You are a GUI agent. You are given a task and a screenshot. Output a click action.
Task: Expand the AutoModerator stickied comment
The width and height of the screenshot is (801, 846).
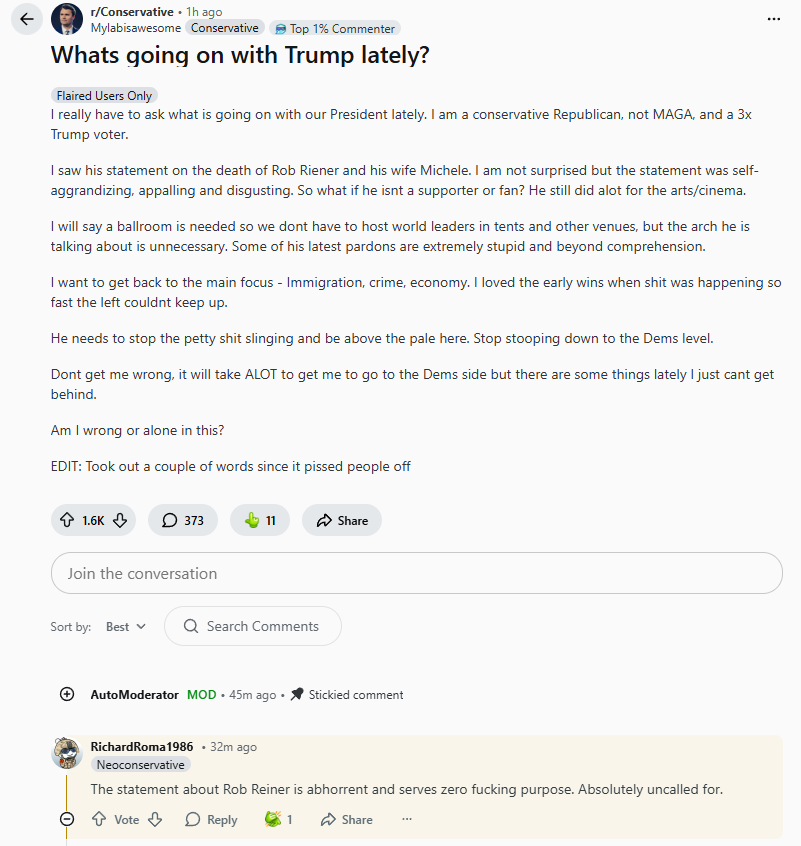pos(67,694)
